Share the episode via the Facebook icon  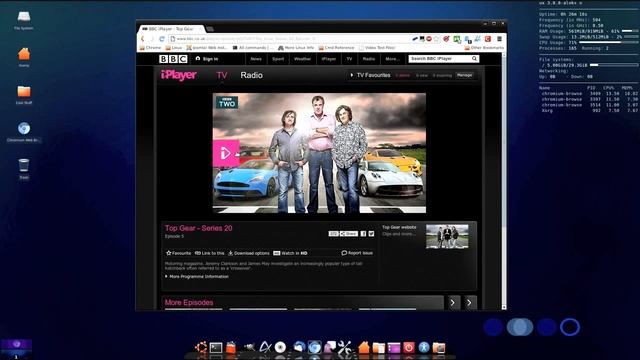click(x=363, y=233)
